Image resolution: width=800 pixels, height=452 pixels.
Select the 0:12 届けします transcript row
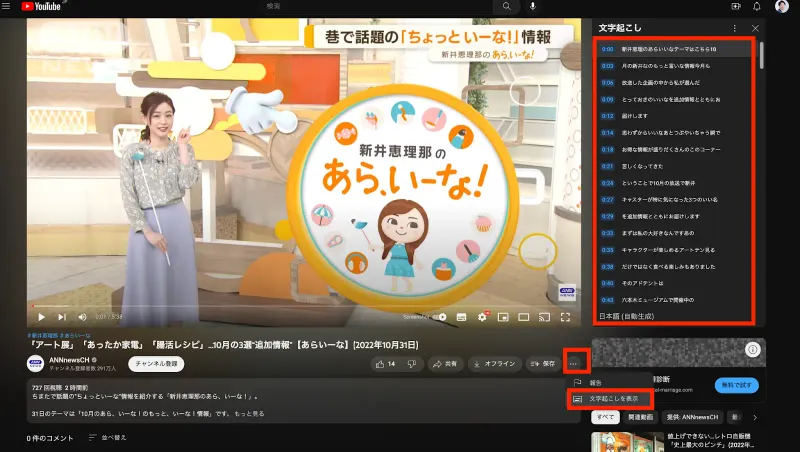click(x=674, y=116)
